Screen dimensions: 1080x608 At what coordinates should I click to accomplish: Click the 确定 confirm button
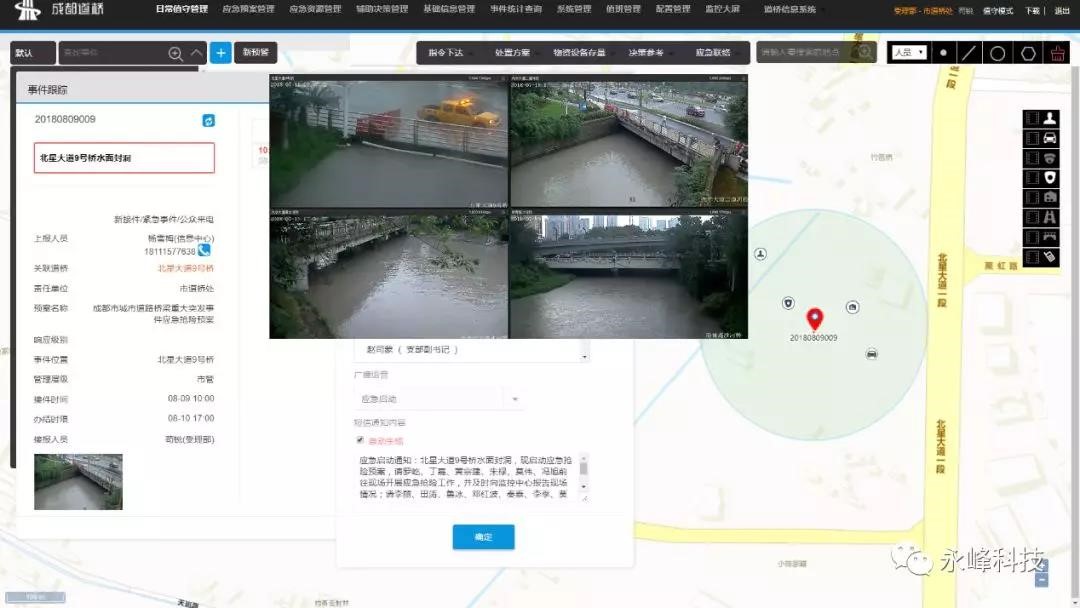[484, 537]
